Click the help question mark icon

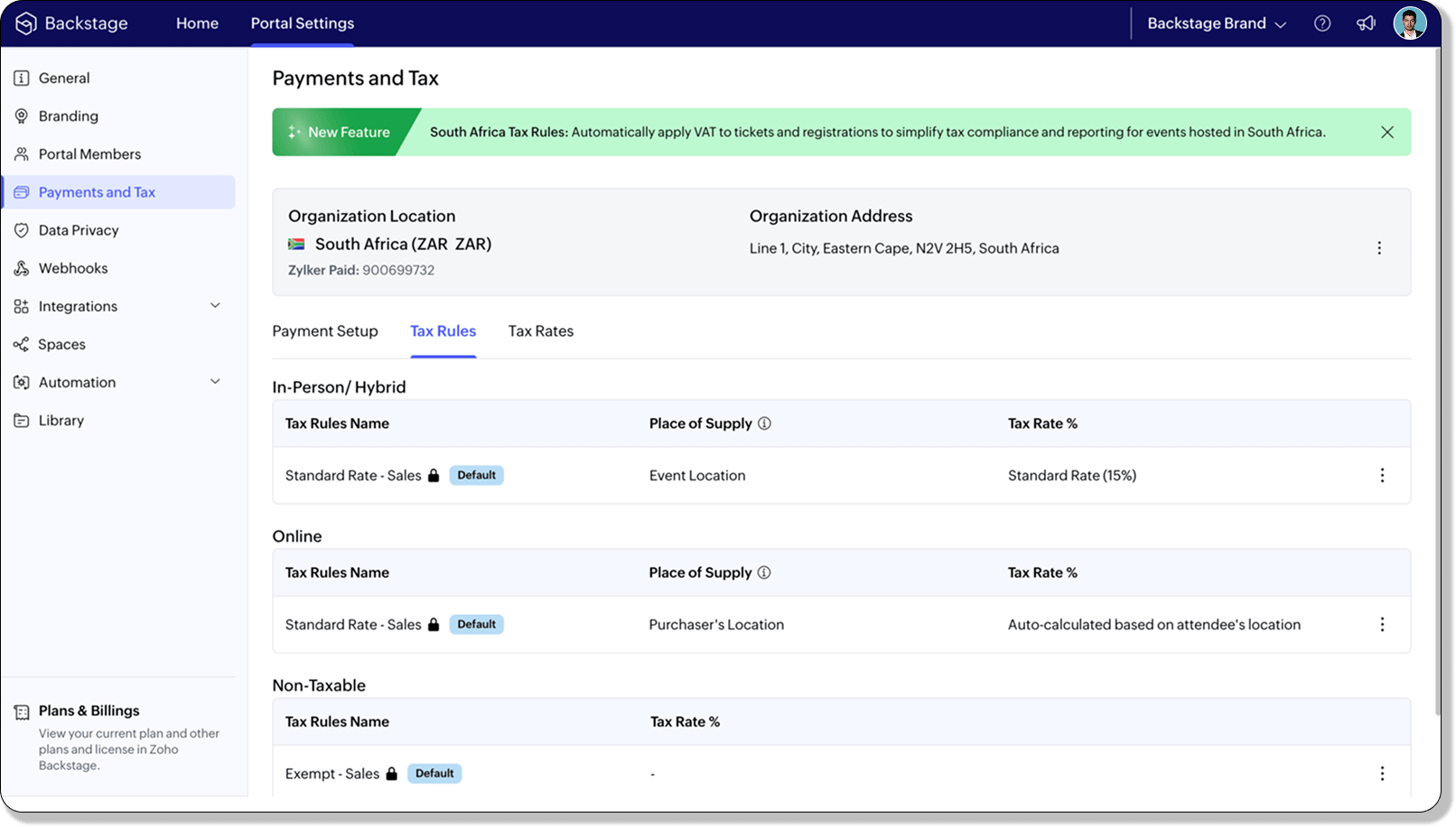[x=1322, y=23]
